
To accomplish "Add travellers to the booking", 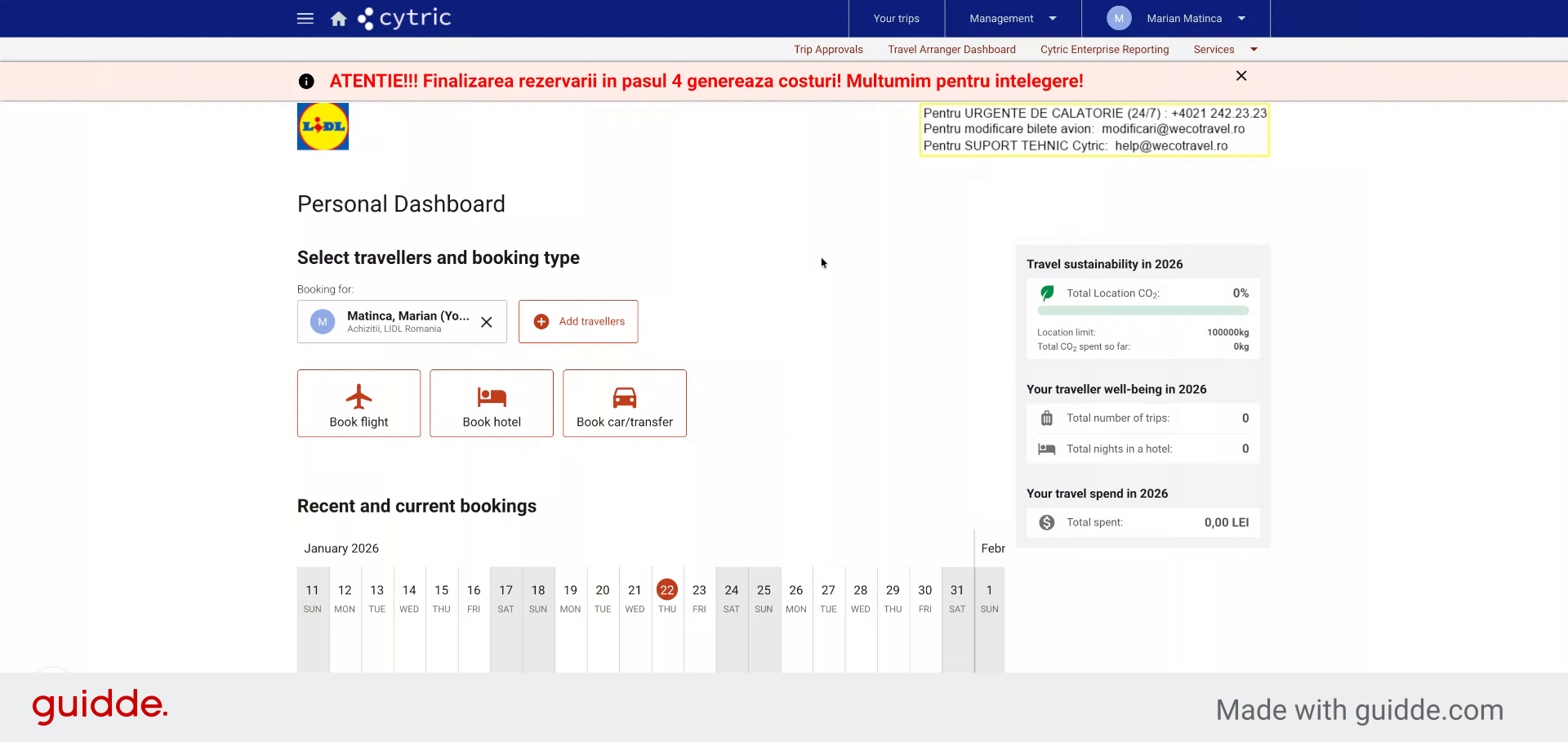I will coord(578,321).
